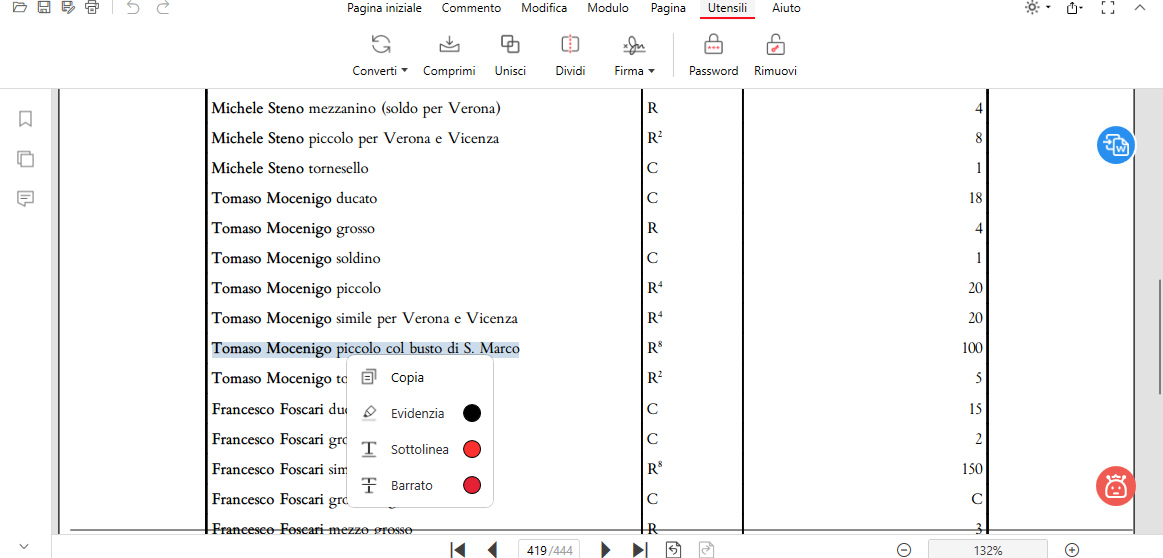Screen dimensions: 1163x558
Task: Open the Aiuto tab
Action: click(x=786, y=8)
